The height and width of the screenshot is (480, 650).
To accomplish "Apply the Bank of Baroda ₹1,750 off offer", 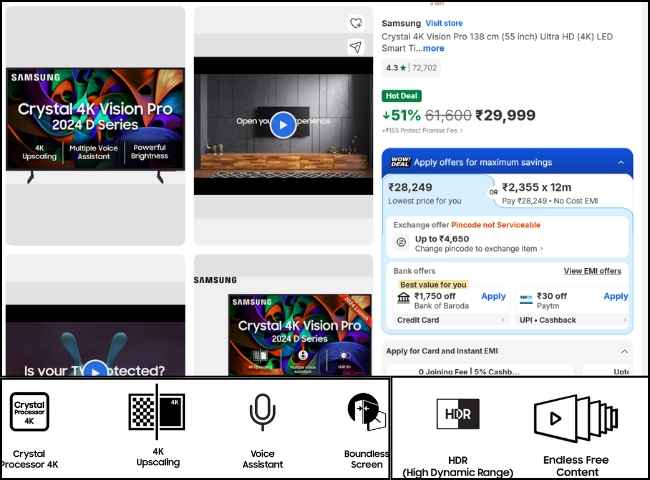I will [493, 296].
